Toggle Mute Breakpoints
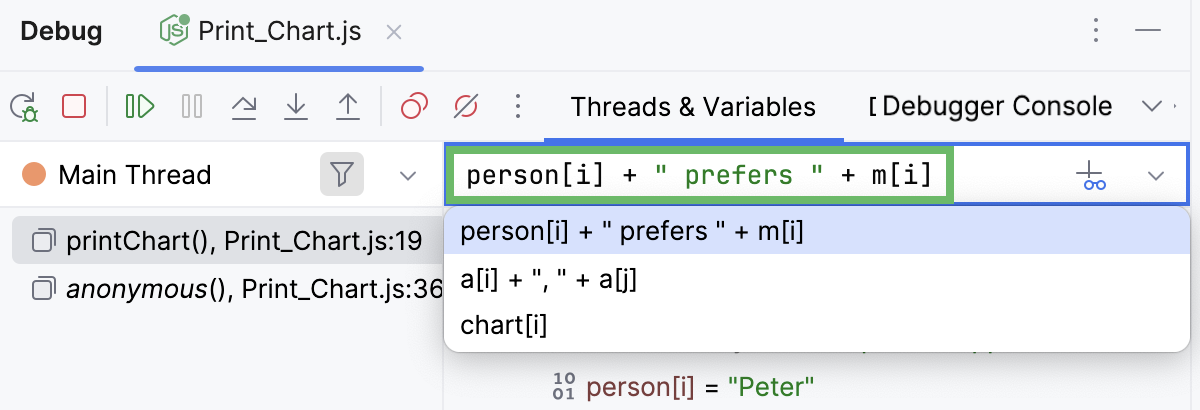 (x=467, y=106)
